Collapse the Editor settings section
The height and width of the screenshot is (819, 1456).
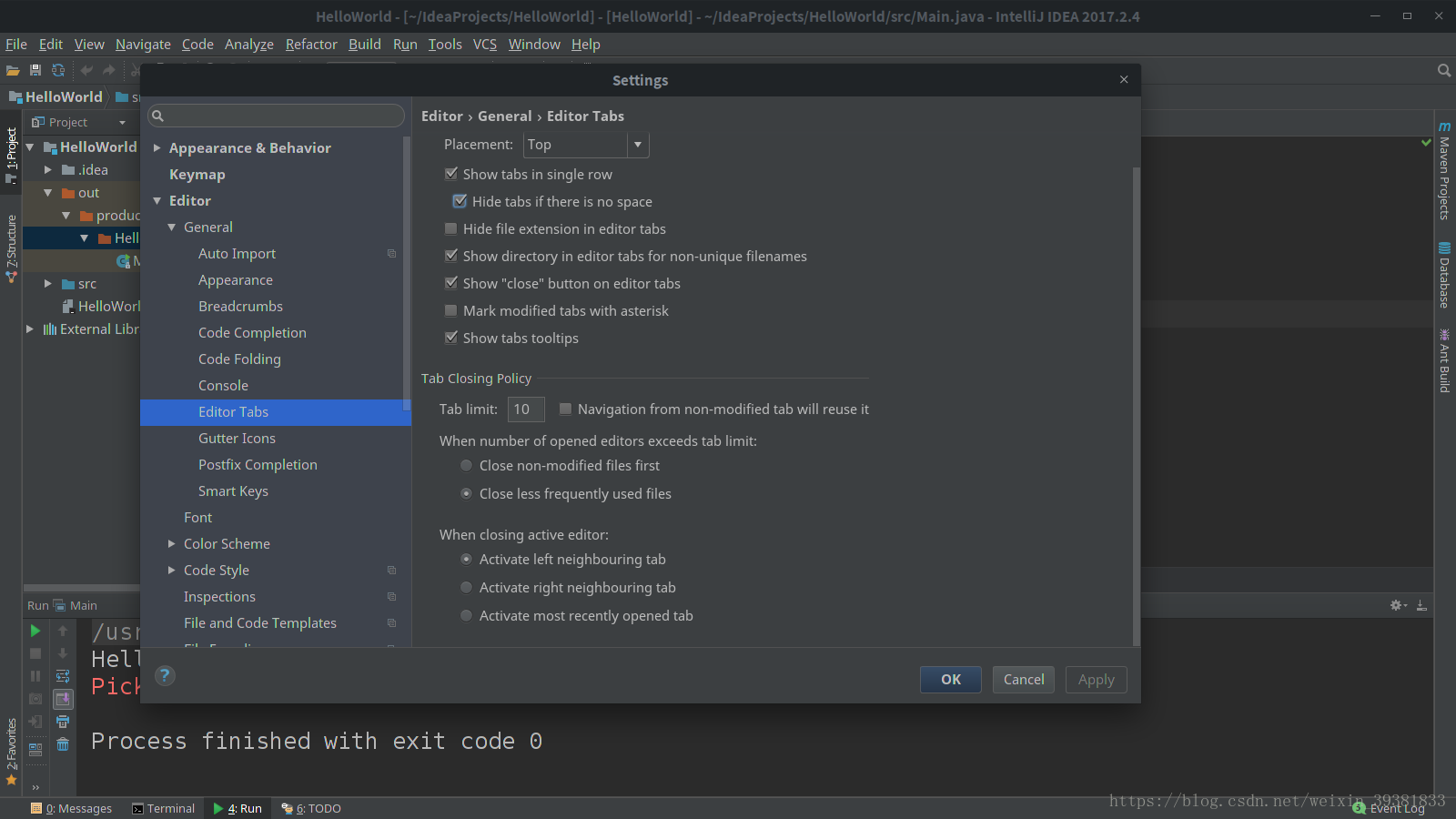(157, 200)
